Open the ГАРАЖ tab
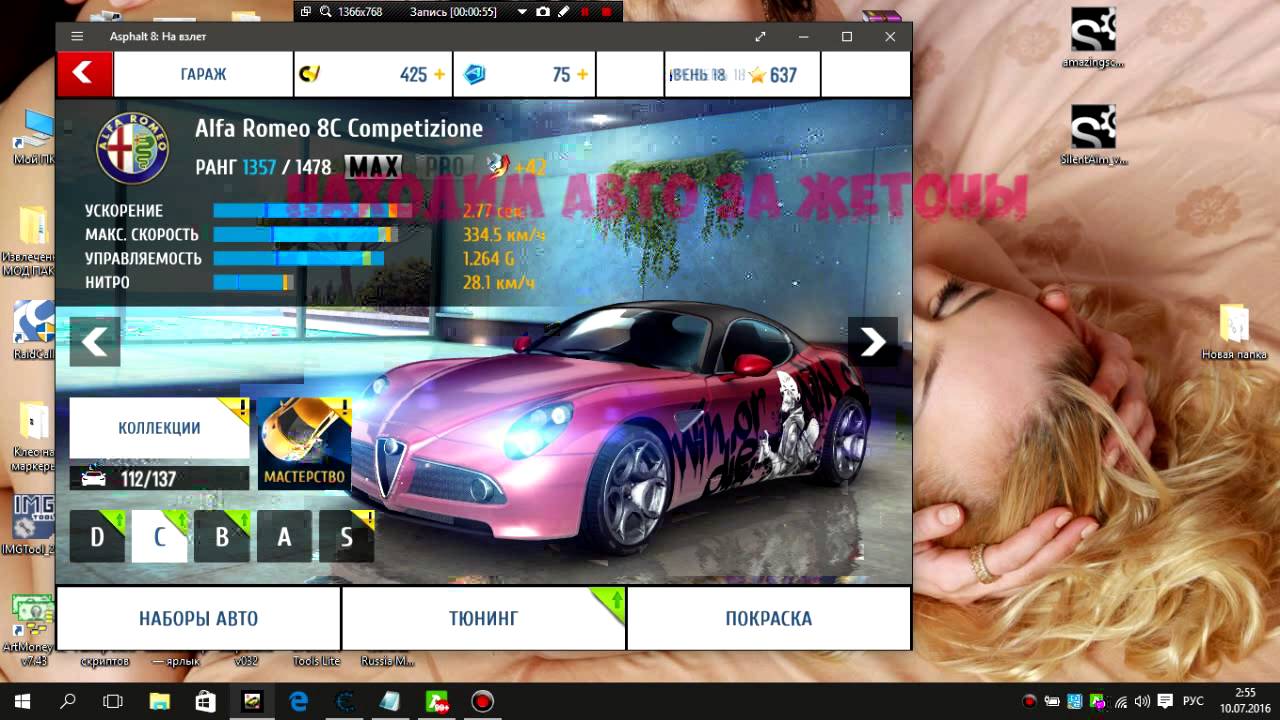The image size is (1280, 720). pos(203,74)
